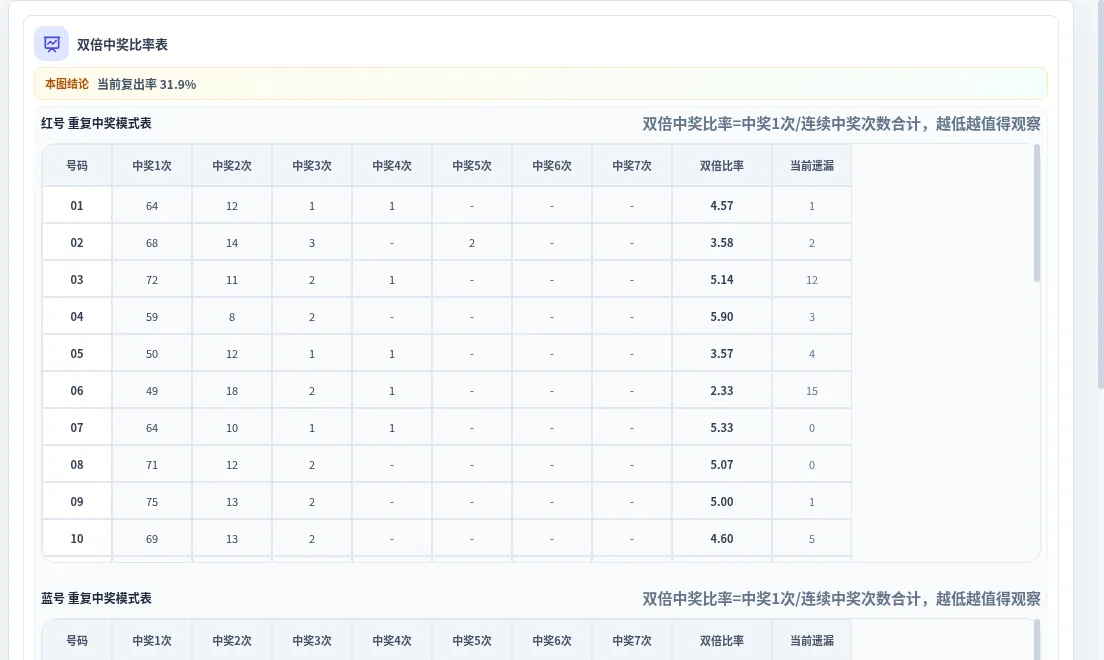Click the 中奖2次 value 18 in row 06
This screenshot has width=1104, height=660.
point(232,391)
